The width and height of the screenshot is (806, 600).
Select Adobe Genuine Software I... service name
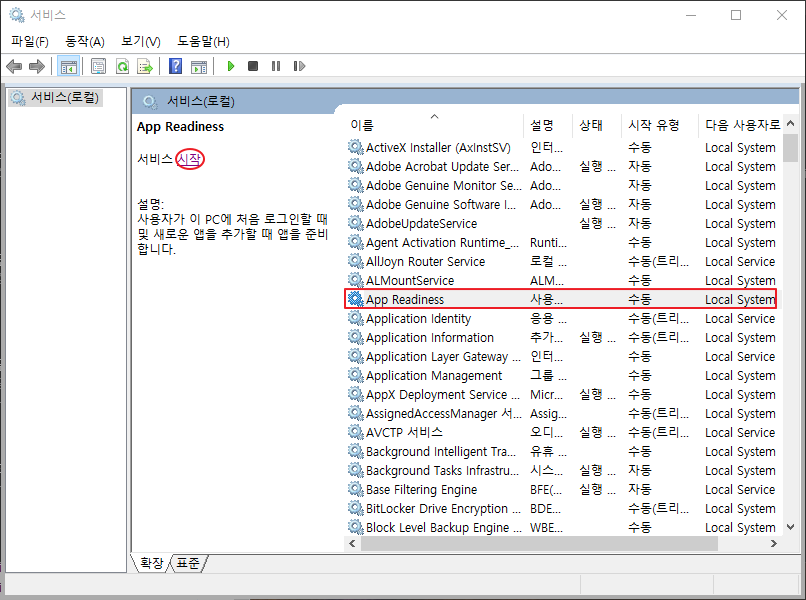(441, 204)
